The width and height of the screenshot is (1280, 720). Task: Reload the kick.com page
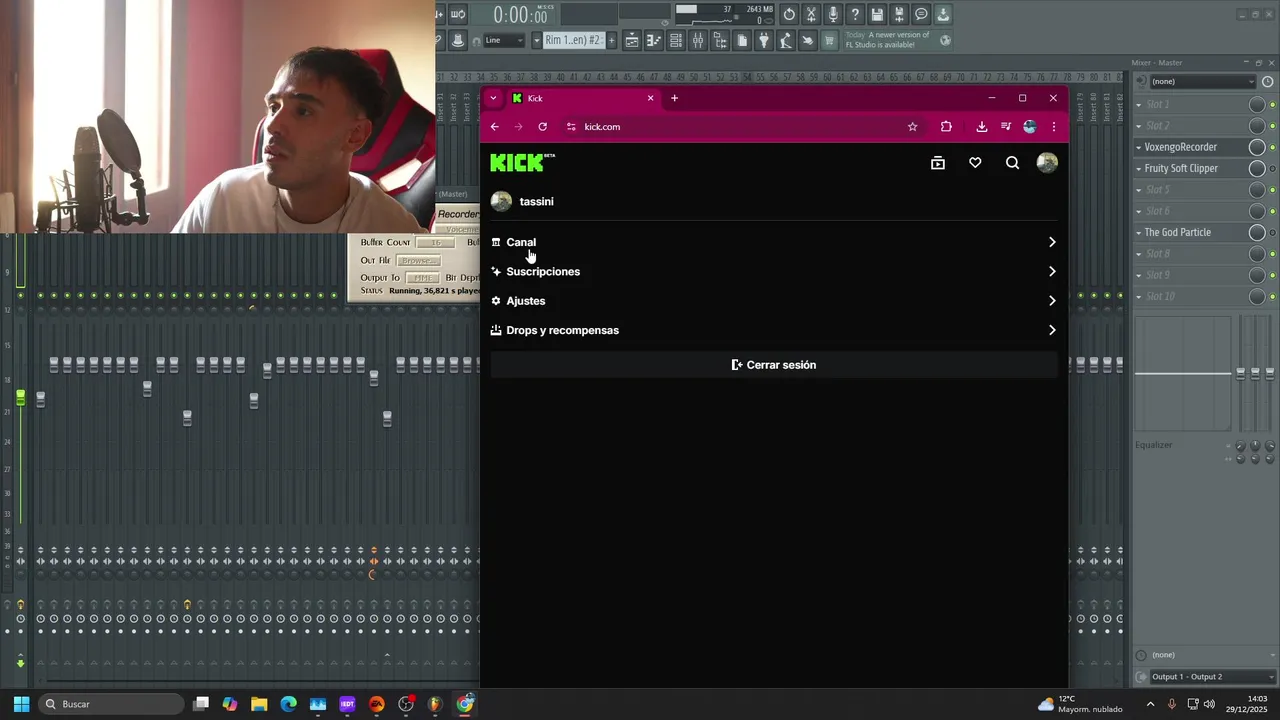[x=542, y=127]
